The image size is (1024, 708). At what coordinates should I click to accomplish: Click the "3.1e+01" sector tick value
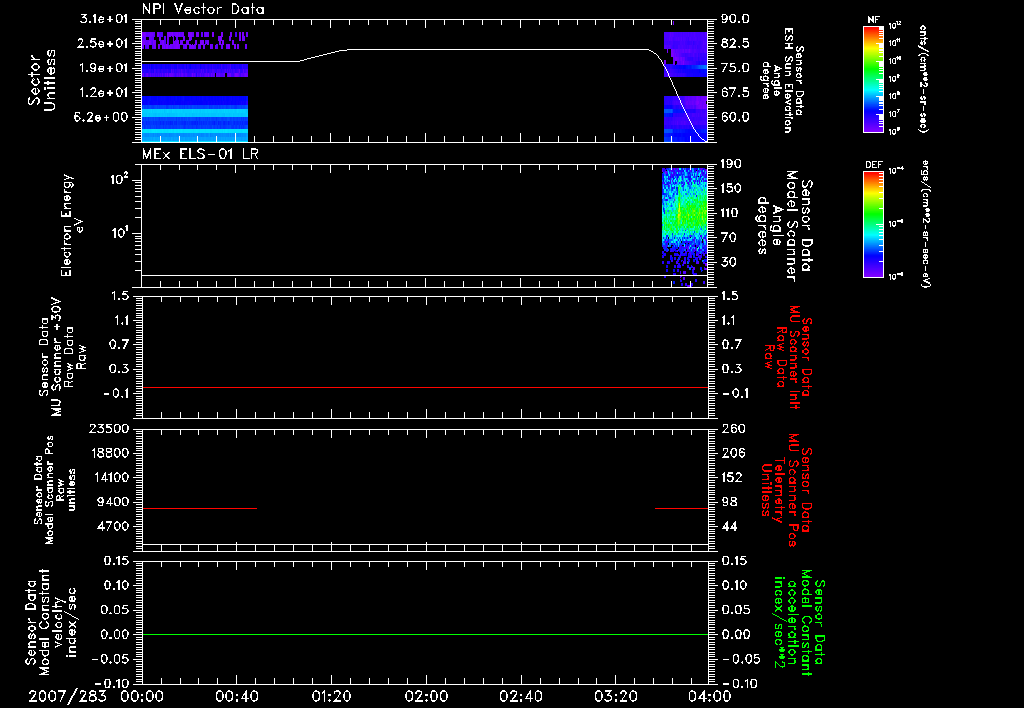(x=104, y=19)
